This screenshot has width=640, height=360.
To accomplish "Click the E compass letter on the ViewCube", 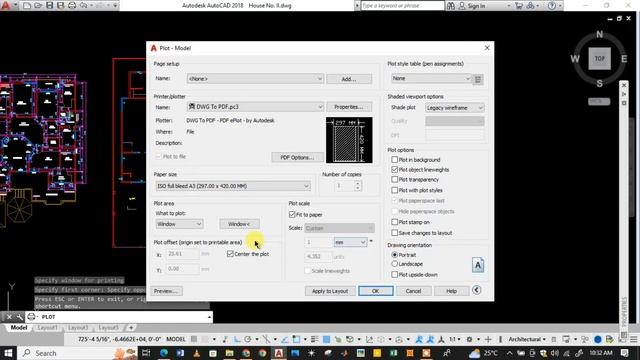I will [x=624, y=59].
